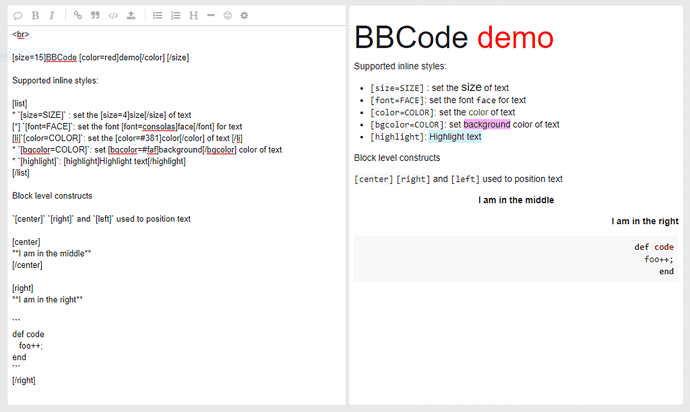This screenshot has height=412, width=690.
Task: Insert a numbered list
Action: [176, 15]
